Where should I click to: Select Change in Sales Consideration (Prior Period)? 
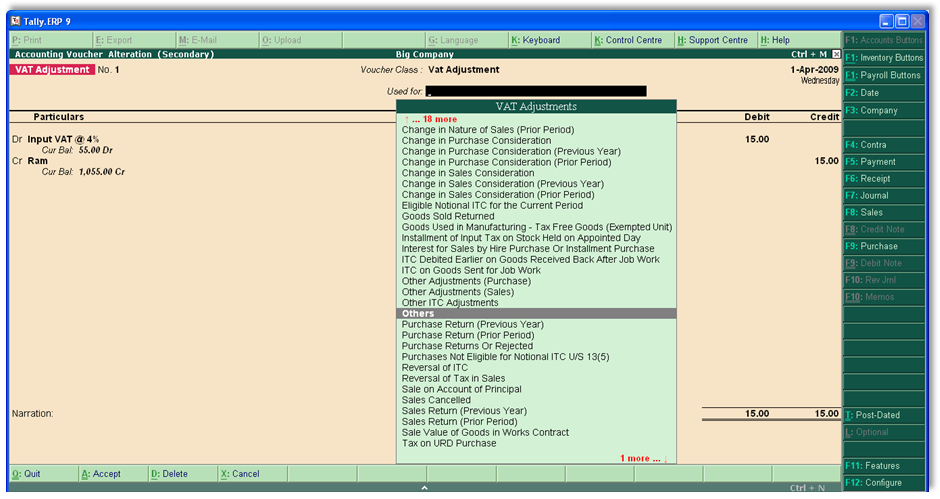coord(498,194)
